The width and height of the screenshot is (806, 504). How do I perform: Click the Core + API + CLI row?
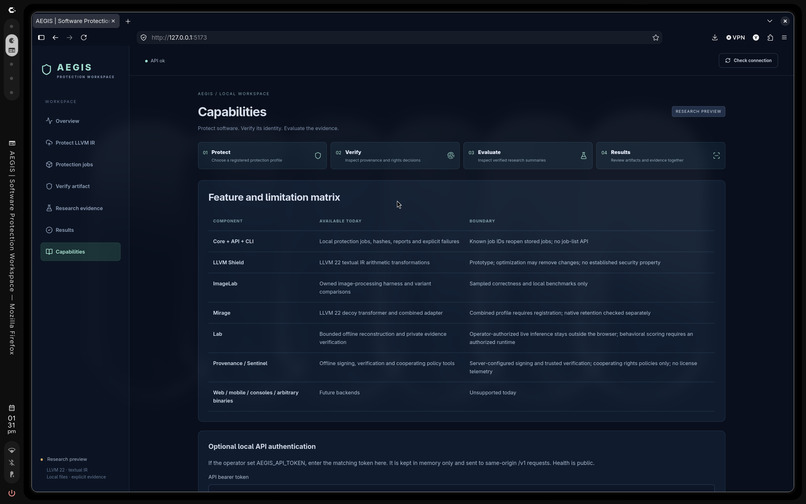point(461,241)
